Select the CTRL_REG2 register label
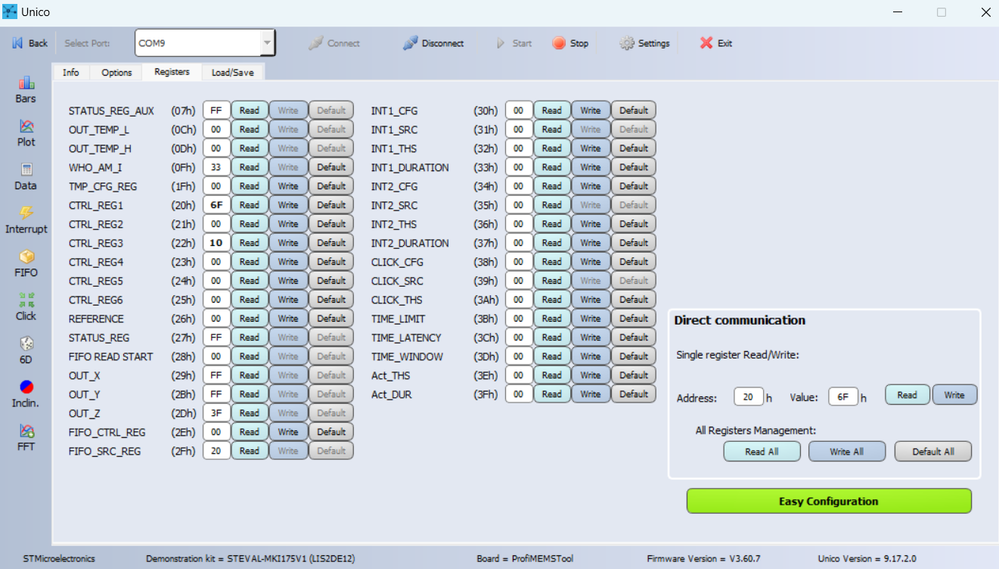999x569 pixels. coord(96,224)
